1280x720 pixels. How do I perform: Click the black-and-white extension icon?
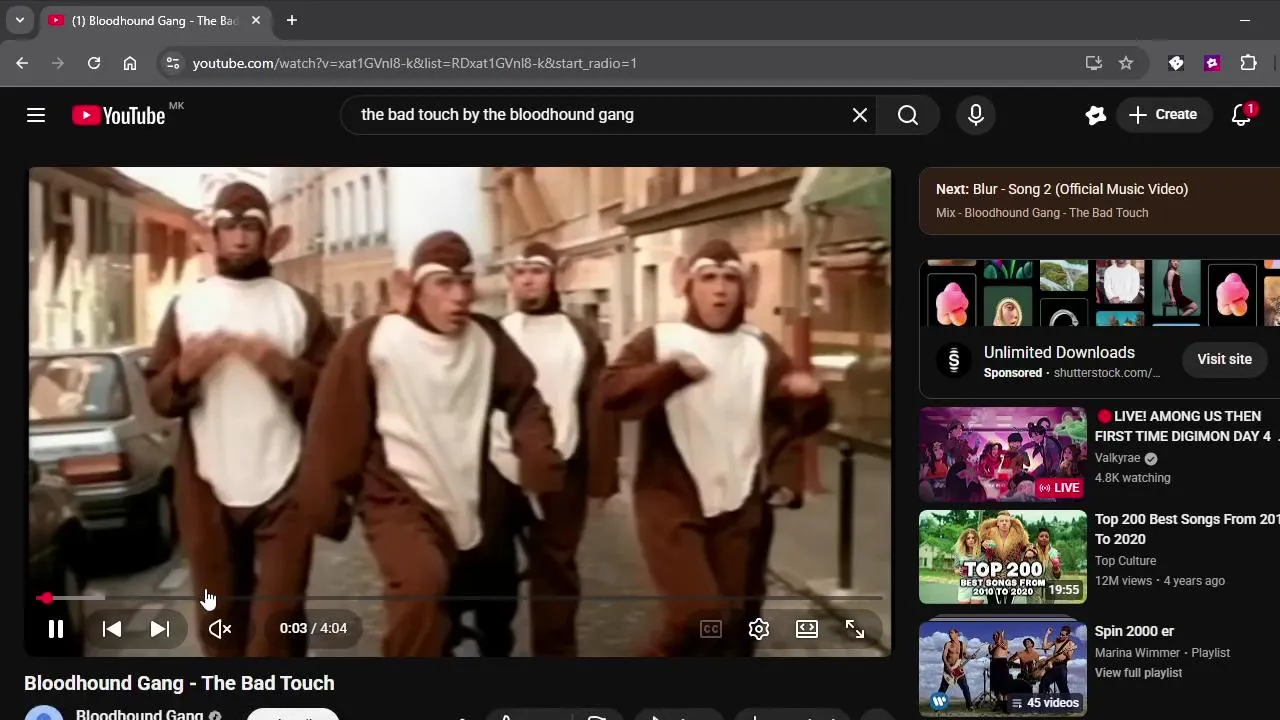pos(1176,63)
